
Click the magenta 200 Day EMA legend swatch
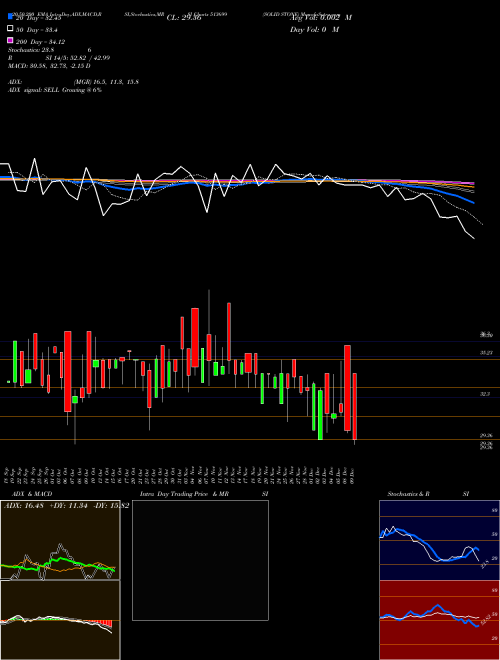[11, 41]
